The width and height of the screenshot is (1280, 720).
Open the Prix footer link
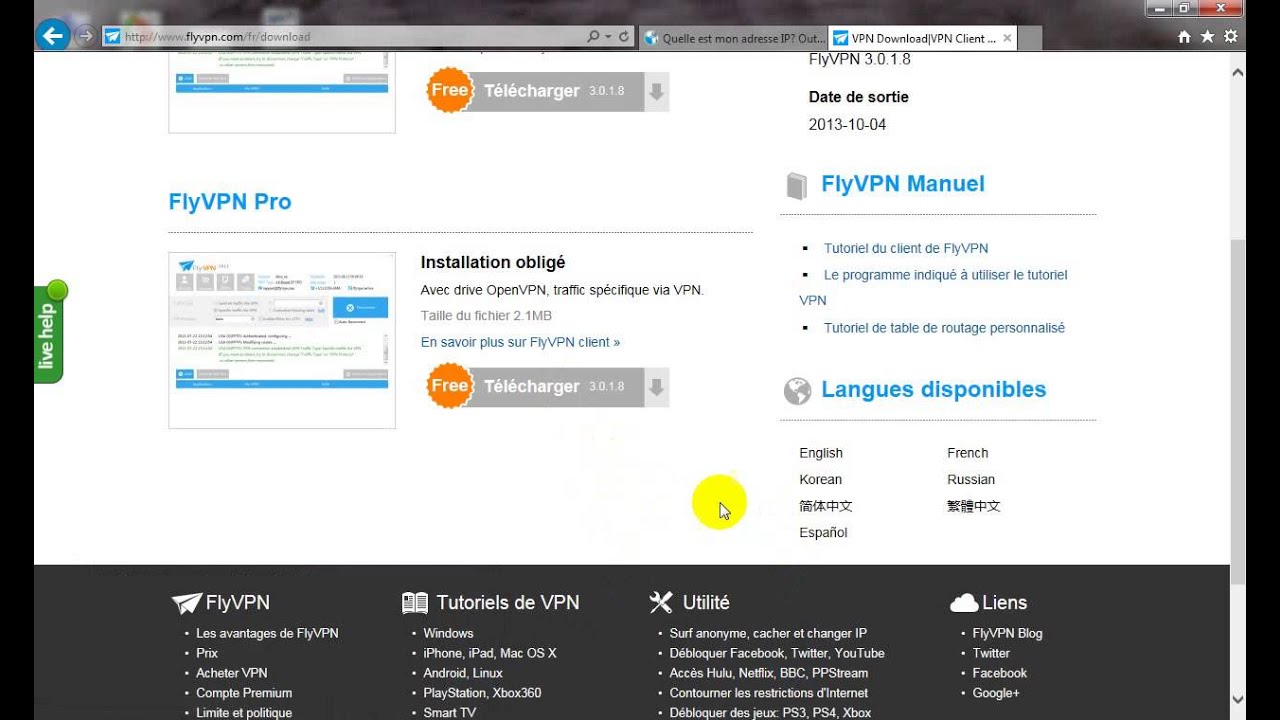click(207, 653)
